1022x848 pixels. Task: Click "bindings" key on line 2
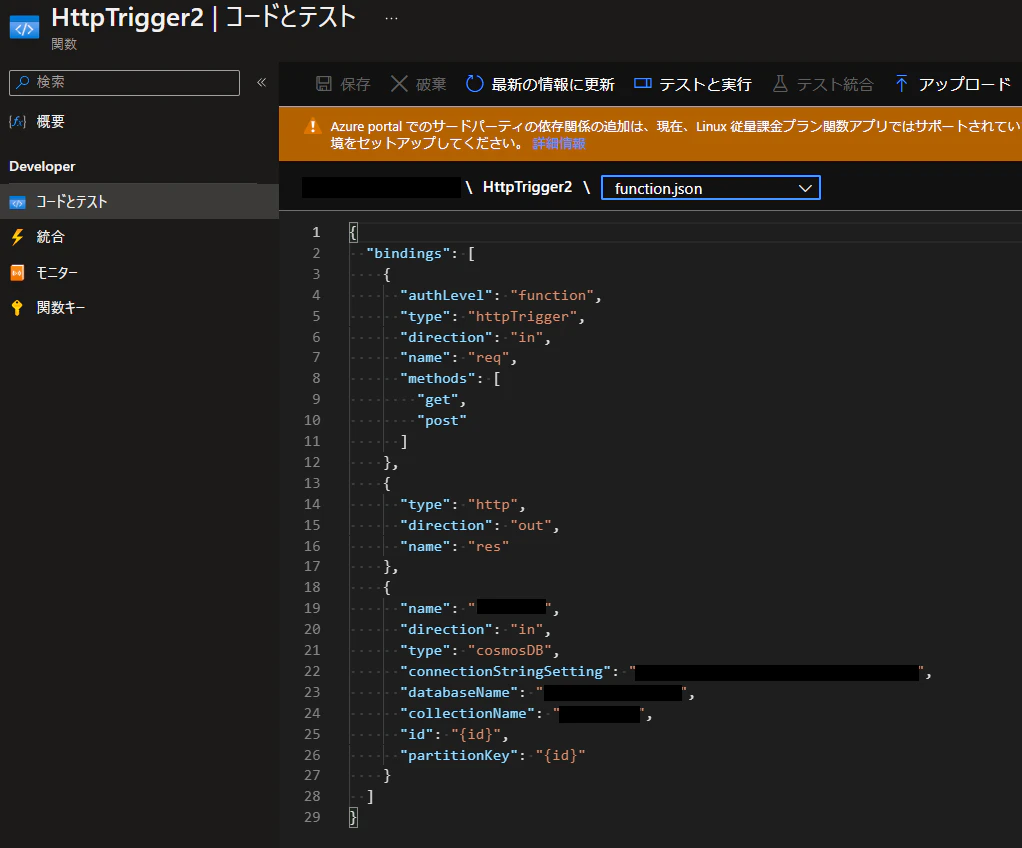point(408,253)
